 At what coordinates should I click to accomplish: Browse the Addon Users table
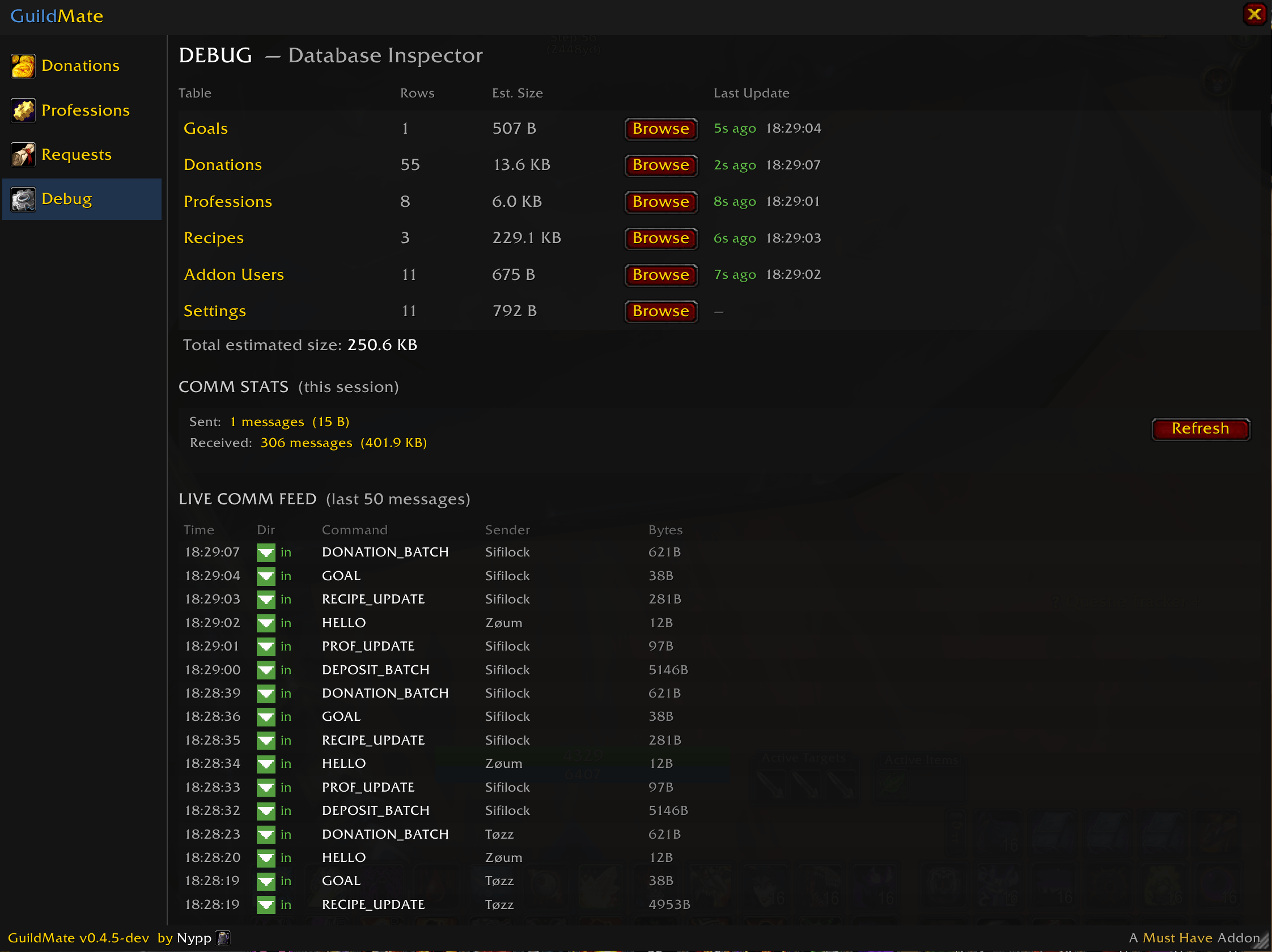(661, 275)
